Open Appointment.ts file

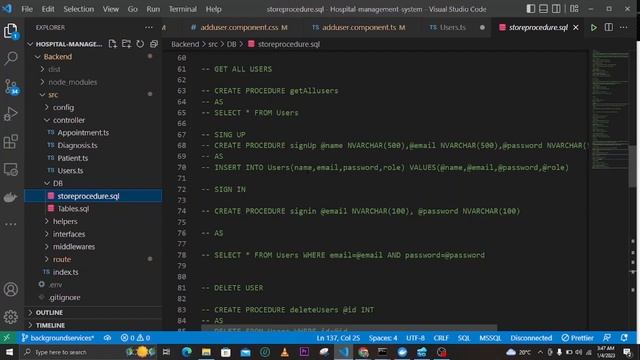[83, 133]
